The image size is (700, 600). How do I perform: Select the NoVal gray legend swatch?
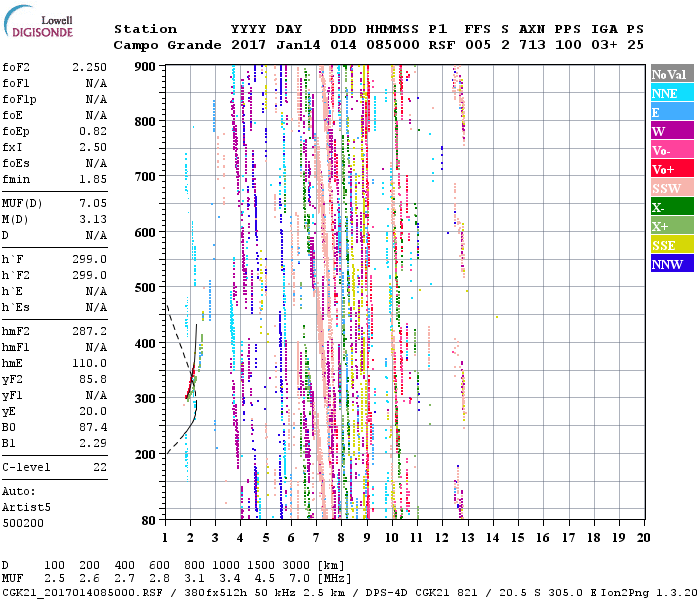(x=672, y=74)
